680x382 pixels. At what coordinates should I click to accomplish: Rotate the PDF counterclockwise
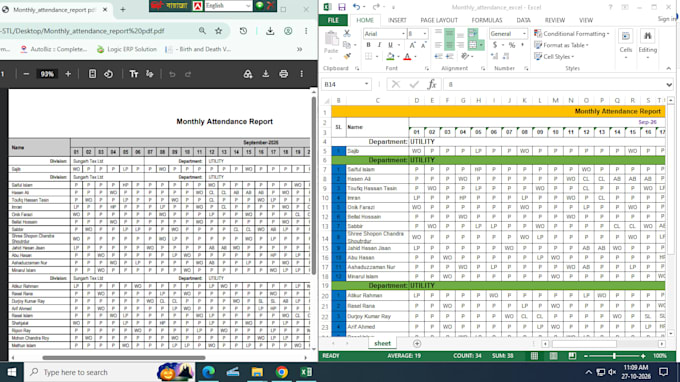(108, 74)
